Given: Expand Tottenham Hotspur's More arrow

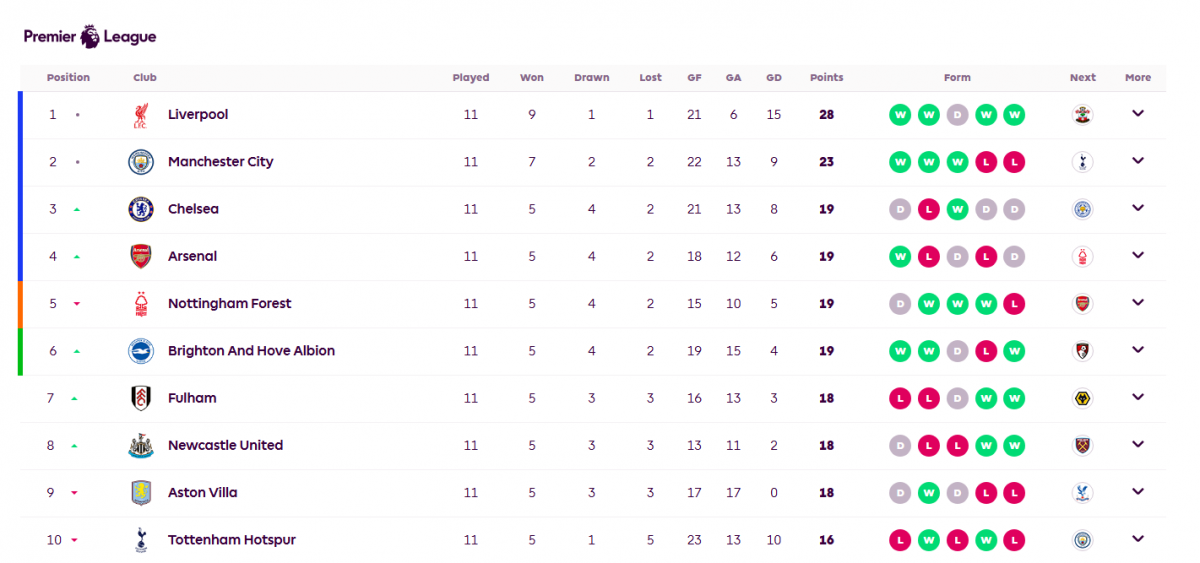Looking at the screenshot, I should 1137,539.
